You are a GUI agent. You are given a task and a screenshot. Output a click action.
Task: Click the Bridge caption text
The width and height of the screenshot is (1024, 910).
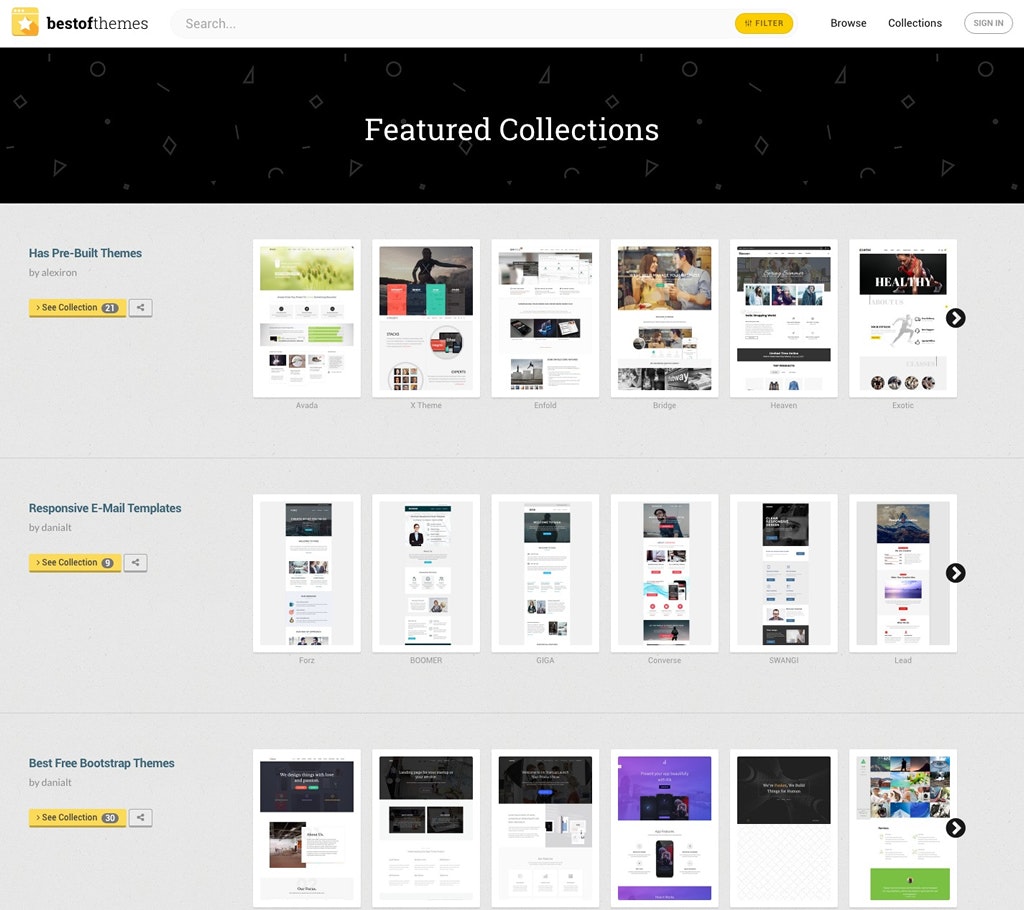click(x=664, y=406)
